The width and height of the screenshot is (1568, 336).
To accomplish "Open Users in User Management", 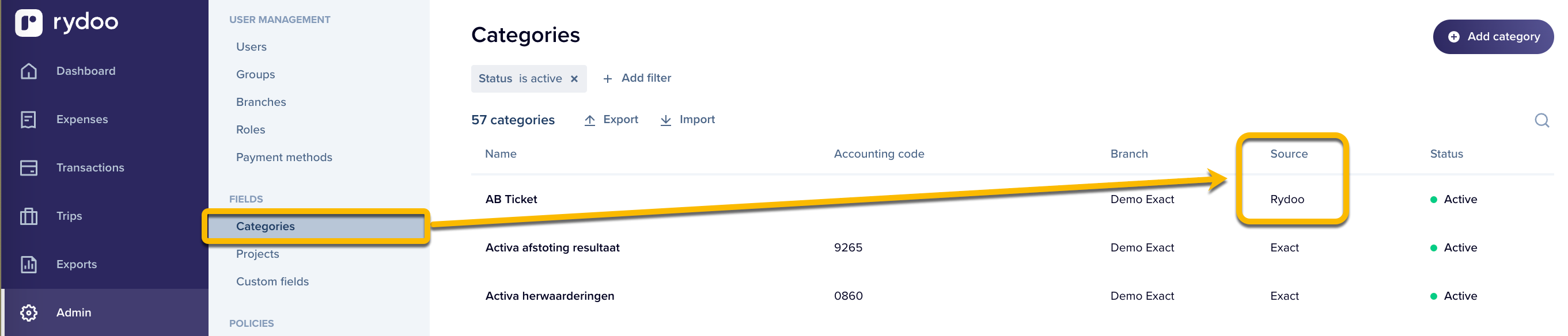I will click(251, 47).
